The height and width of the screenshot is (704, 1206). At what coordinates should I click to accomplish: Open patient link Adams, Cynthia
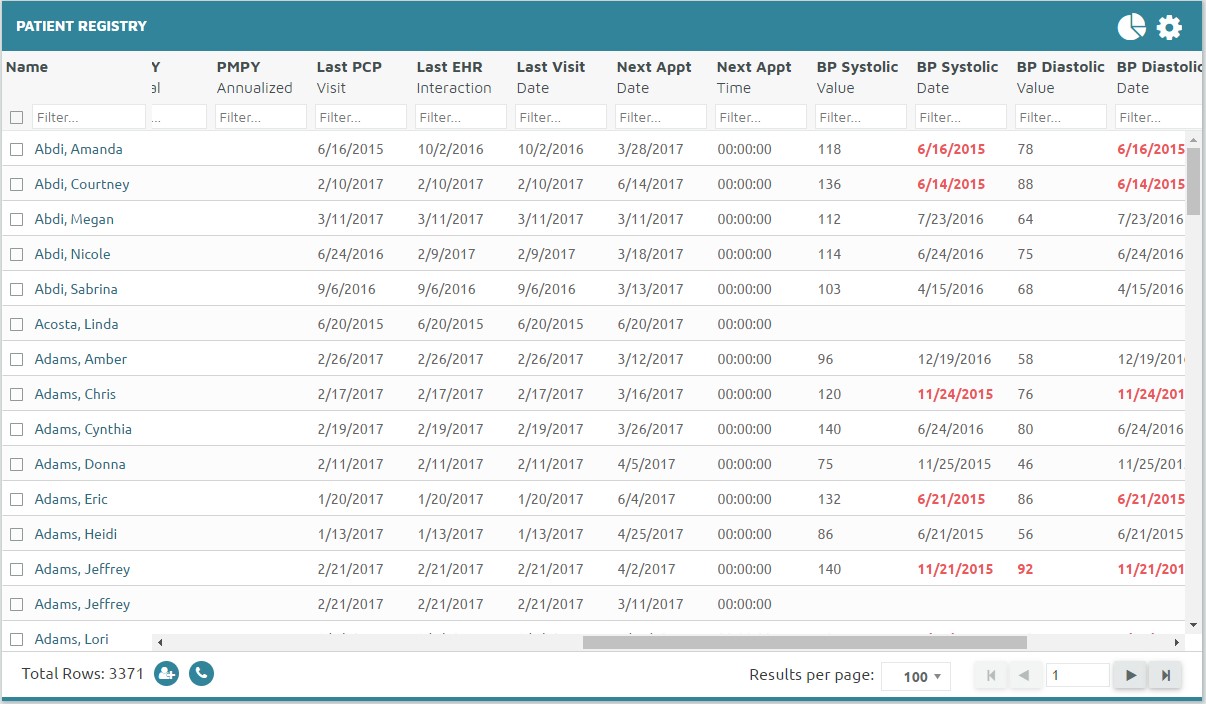click(83, 429)
